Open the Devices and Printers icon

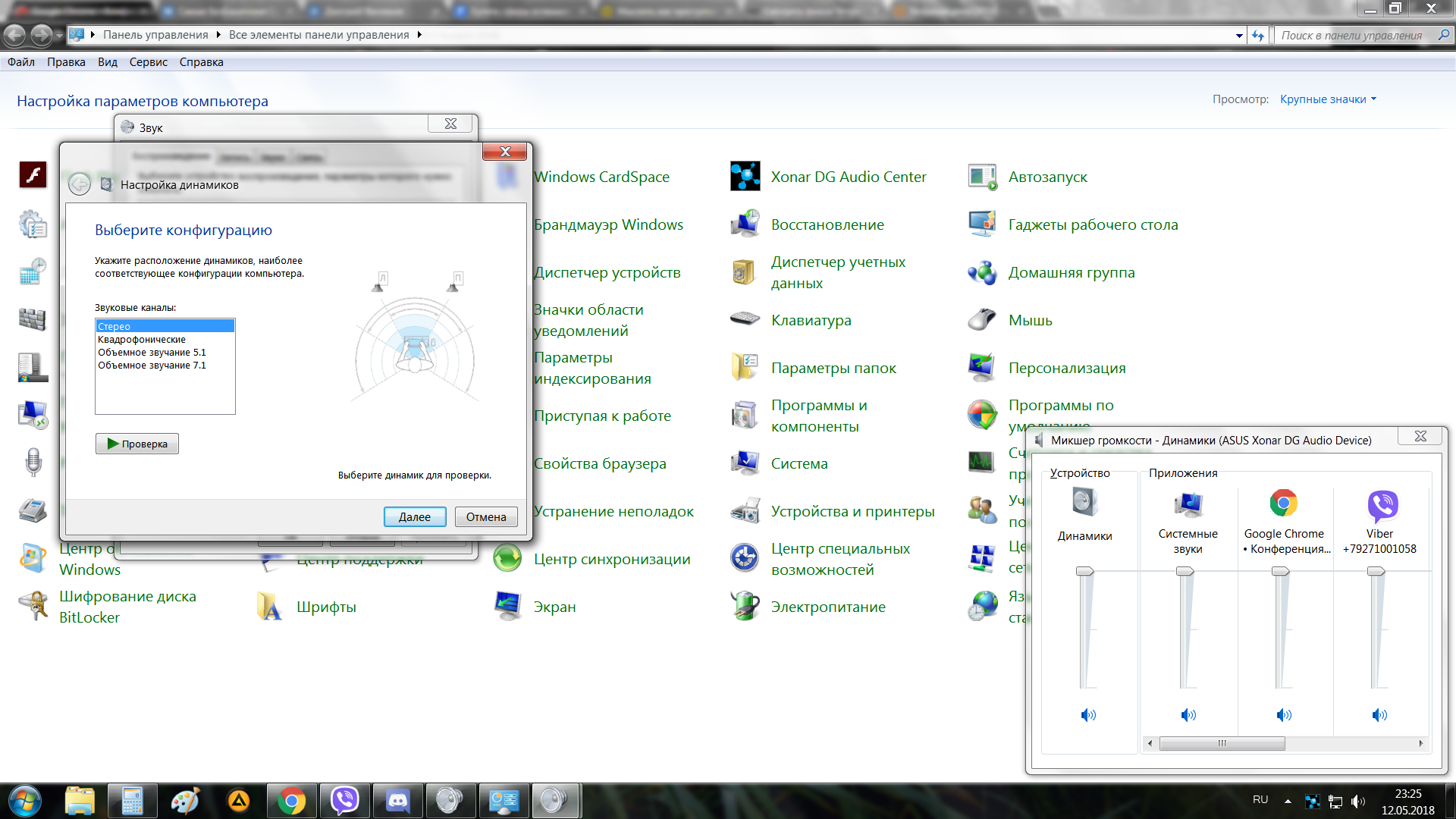click(745, 511)
